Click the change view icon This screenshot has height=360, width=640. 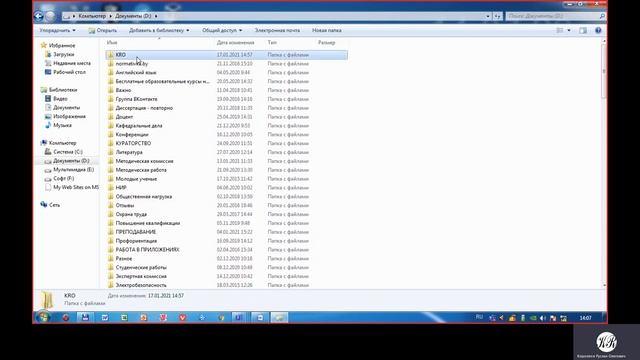click(560, 30)
